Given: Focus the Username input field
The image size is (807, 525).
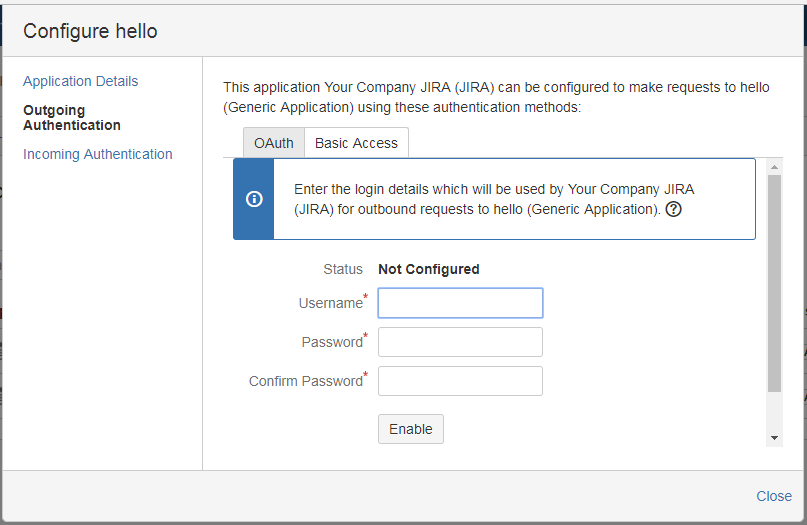Looking at the screenshot, I should [460, 303].
